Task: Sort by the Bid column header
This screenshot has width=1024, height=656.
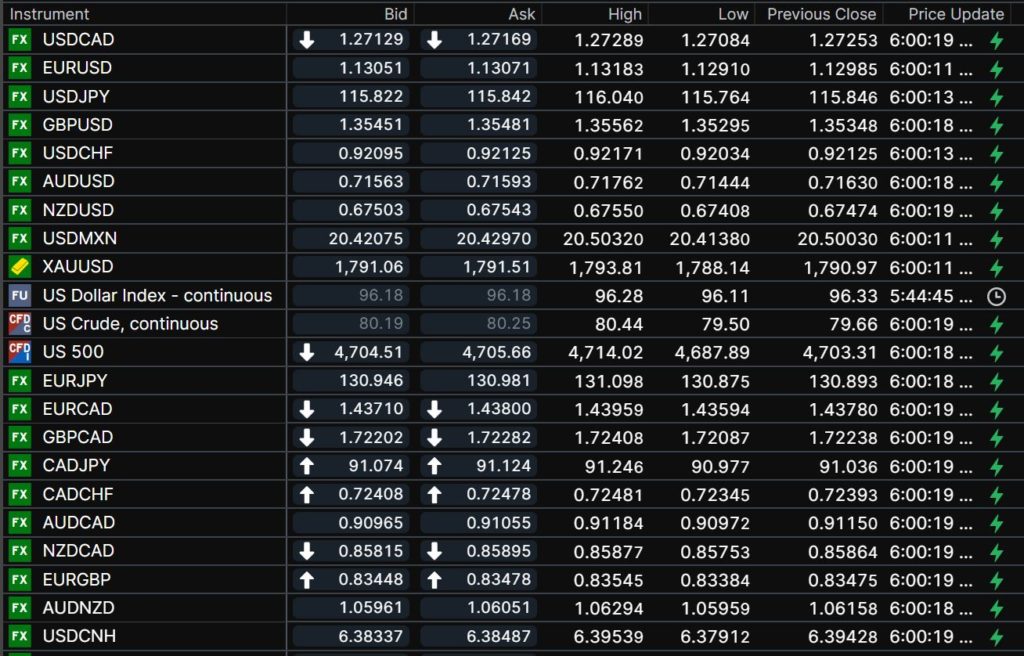Action: pyautogui.click(x=395, y=14)
